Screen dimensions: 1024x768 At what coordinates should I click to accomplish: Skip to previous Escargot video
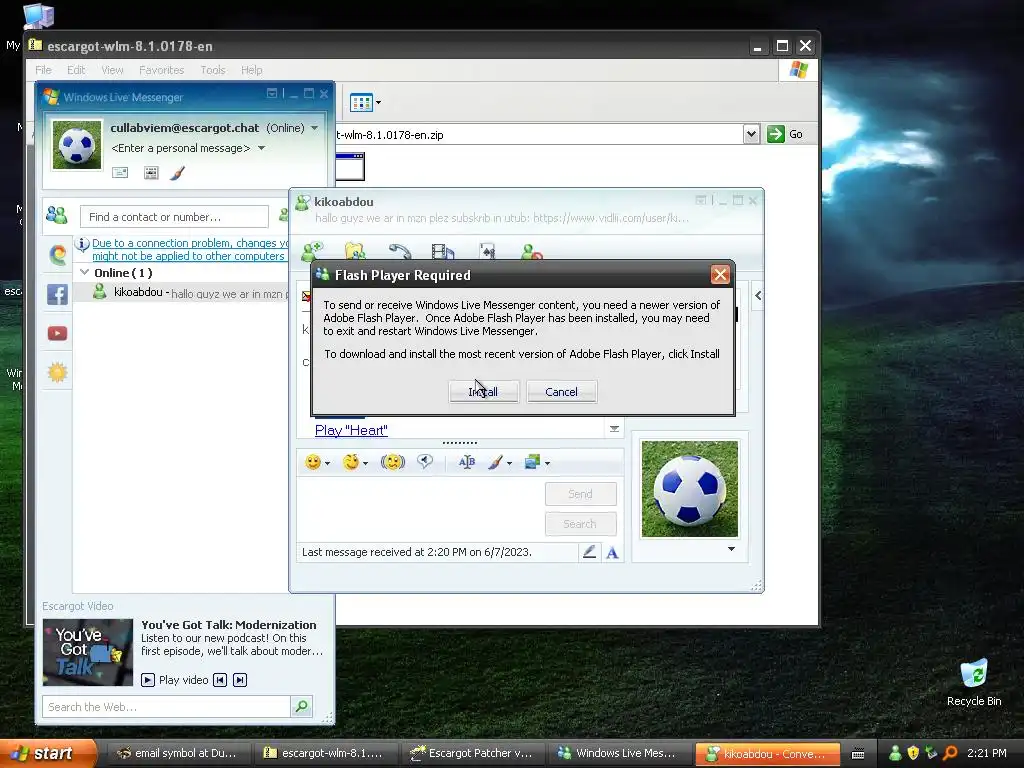pyautogui.click(x=220, y=680)
